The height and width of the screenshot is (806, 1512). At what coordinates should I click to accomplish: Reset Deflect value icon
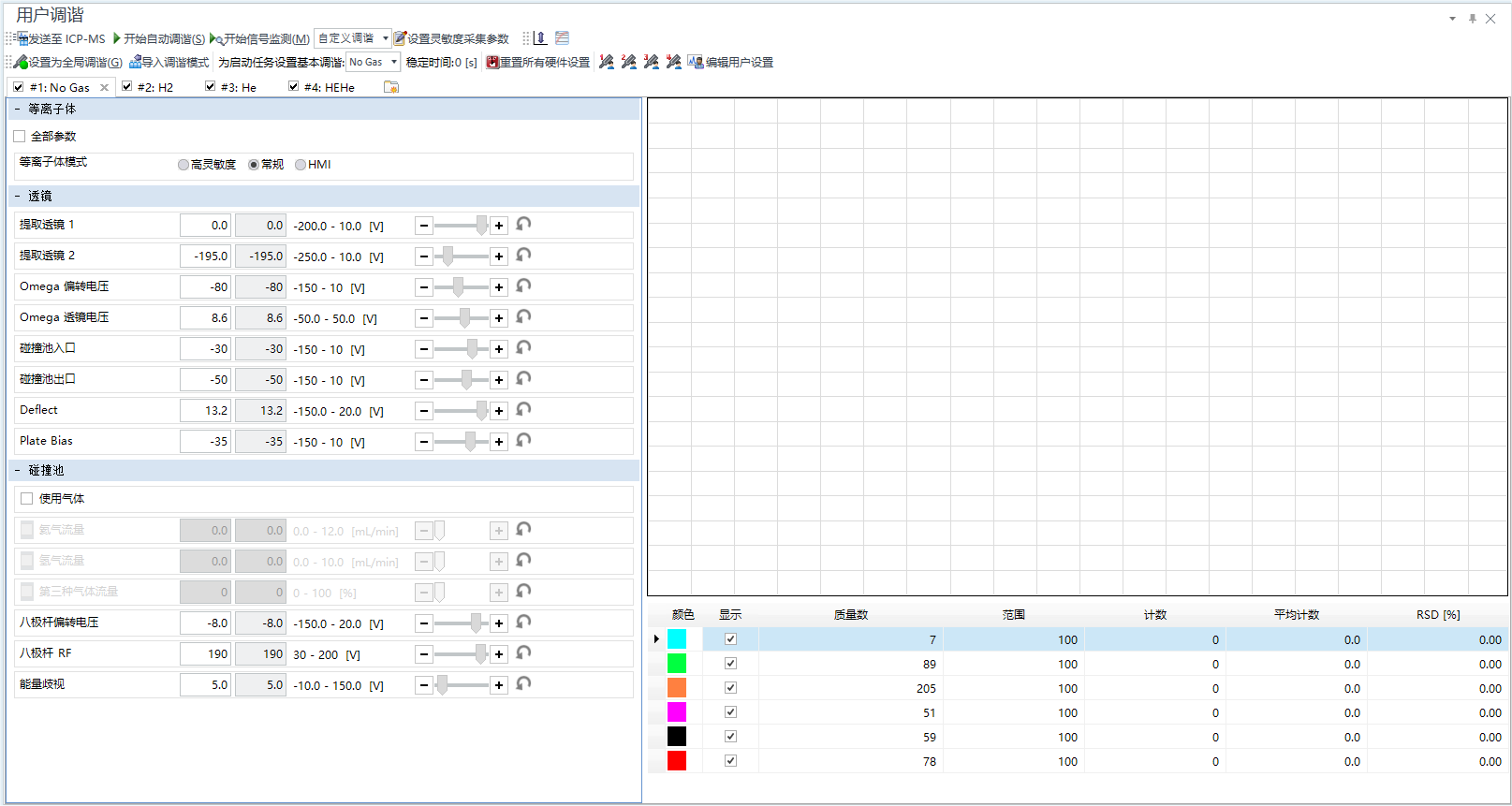click(523, 410)
